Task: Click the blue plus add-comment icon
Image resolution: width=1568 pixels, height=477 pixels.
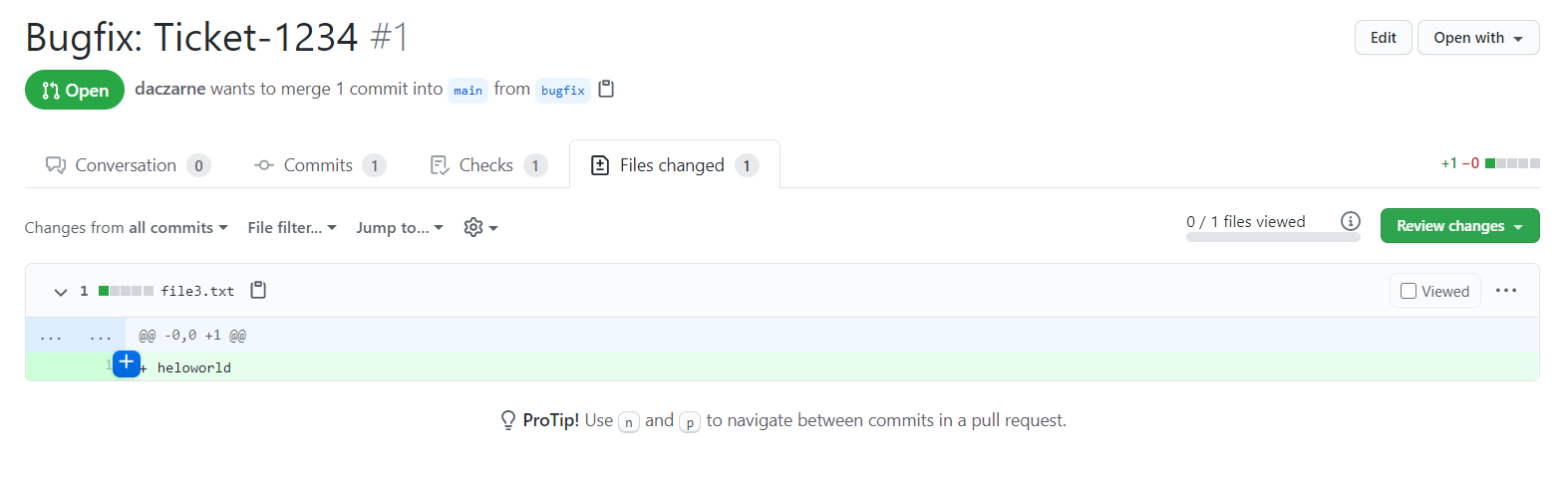Action: pyautogui.click(x=127, y=363)
